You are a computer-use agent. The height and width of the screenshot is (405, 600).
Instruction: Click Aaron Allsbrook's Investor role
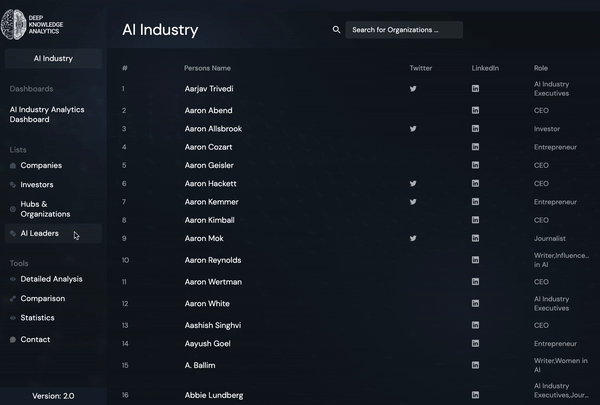pyautogui.click(x=547, y=129)
